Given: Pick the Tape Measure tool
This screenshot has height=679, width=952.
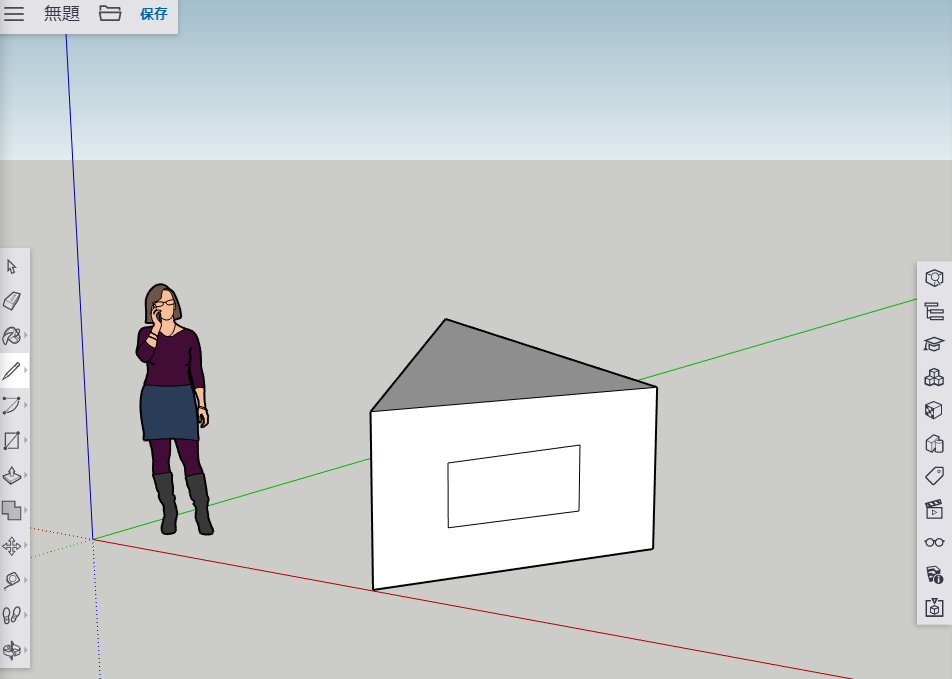Looking at the screenshot, I should [x=12, y=581].
